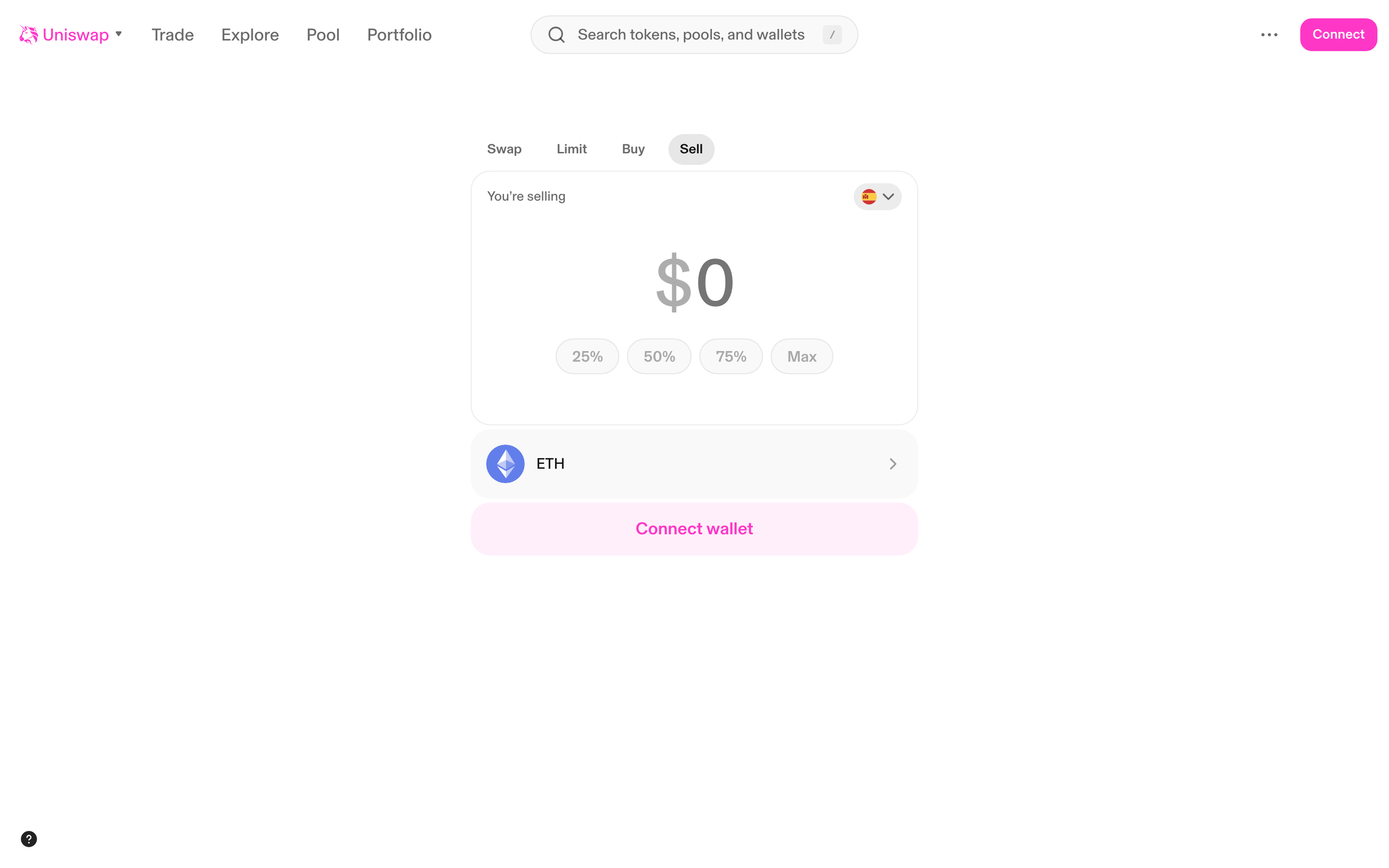The width and height of the screenshot is (1389, 868).
Task: Click the right arrow on the ETH row
Action: coord(893,463)
